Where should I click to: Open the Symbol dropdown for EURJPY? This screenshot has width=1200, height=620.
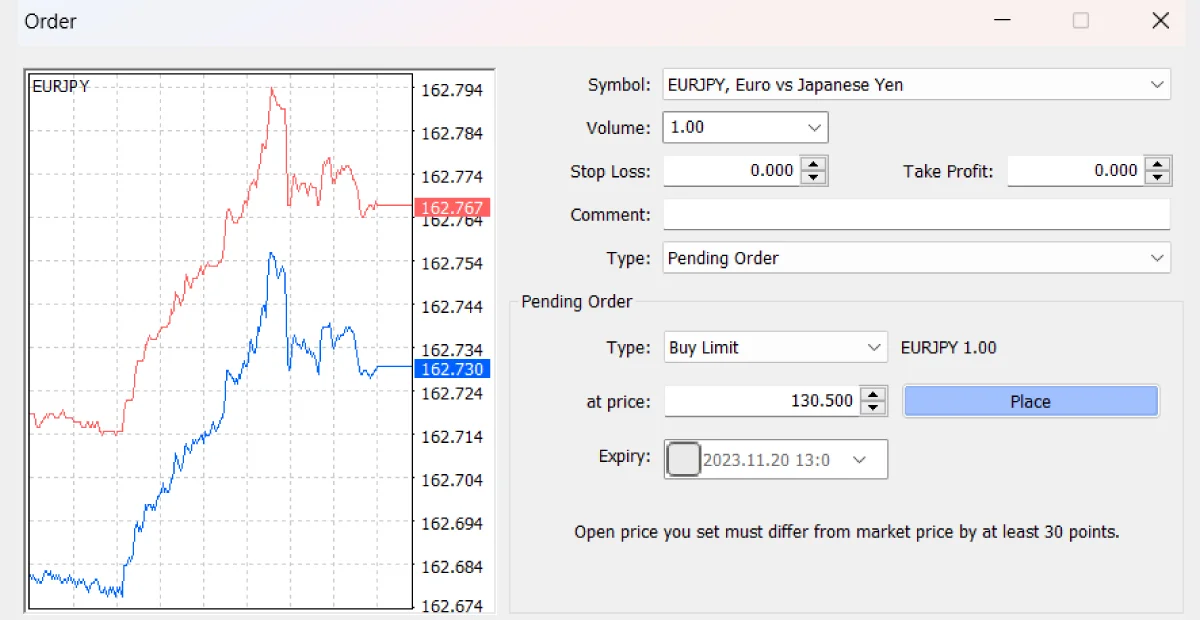click(1157, 85)
